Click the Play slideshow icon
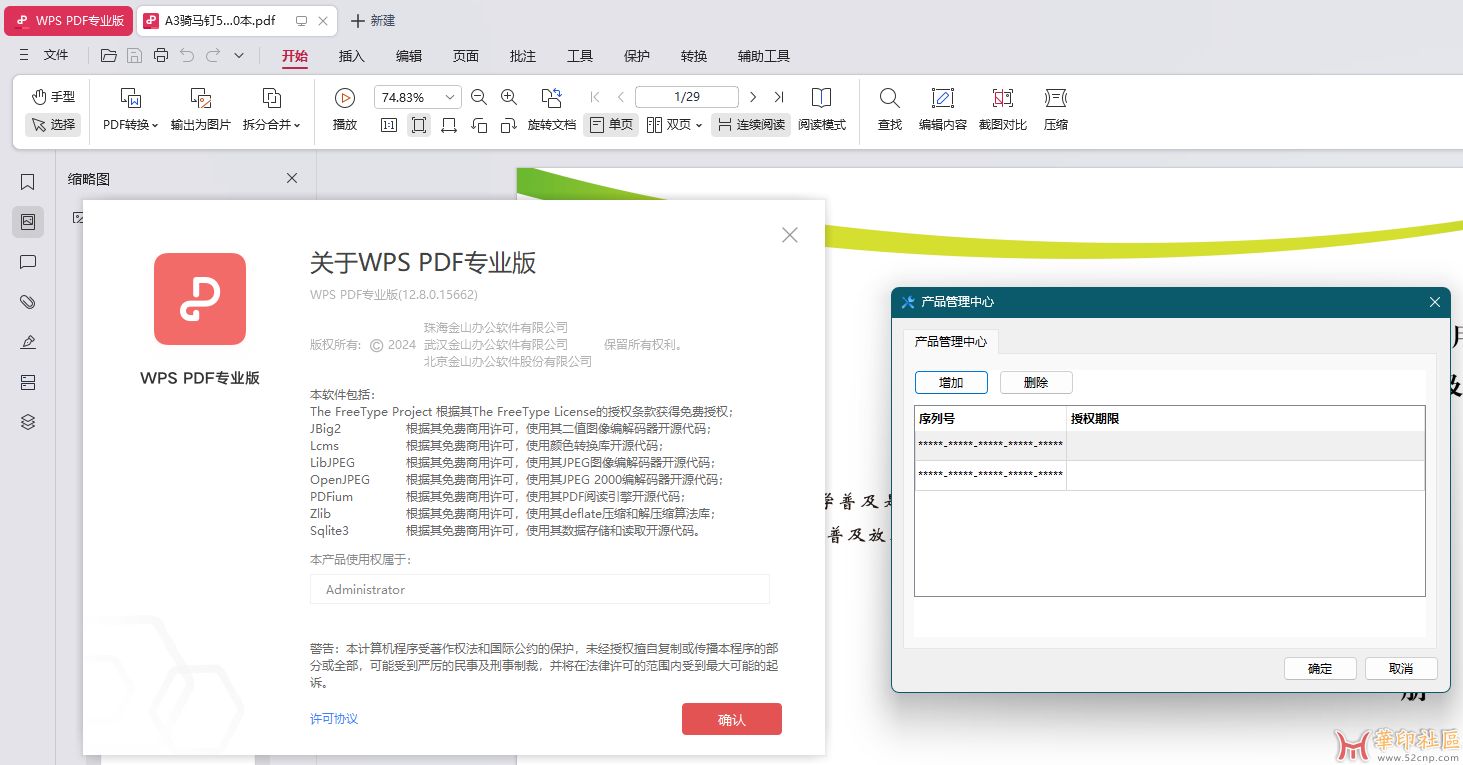Screen dimensions: 1463x765 point(344,98)
